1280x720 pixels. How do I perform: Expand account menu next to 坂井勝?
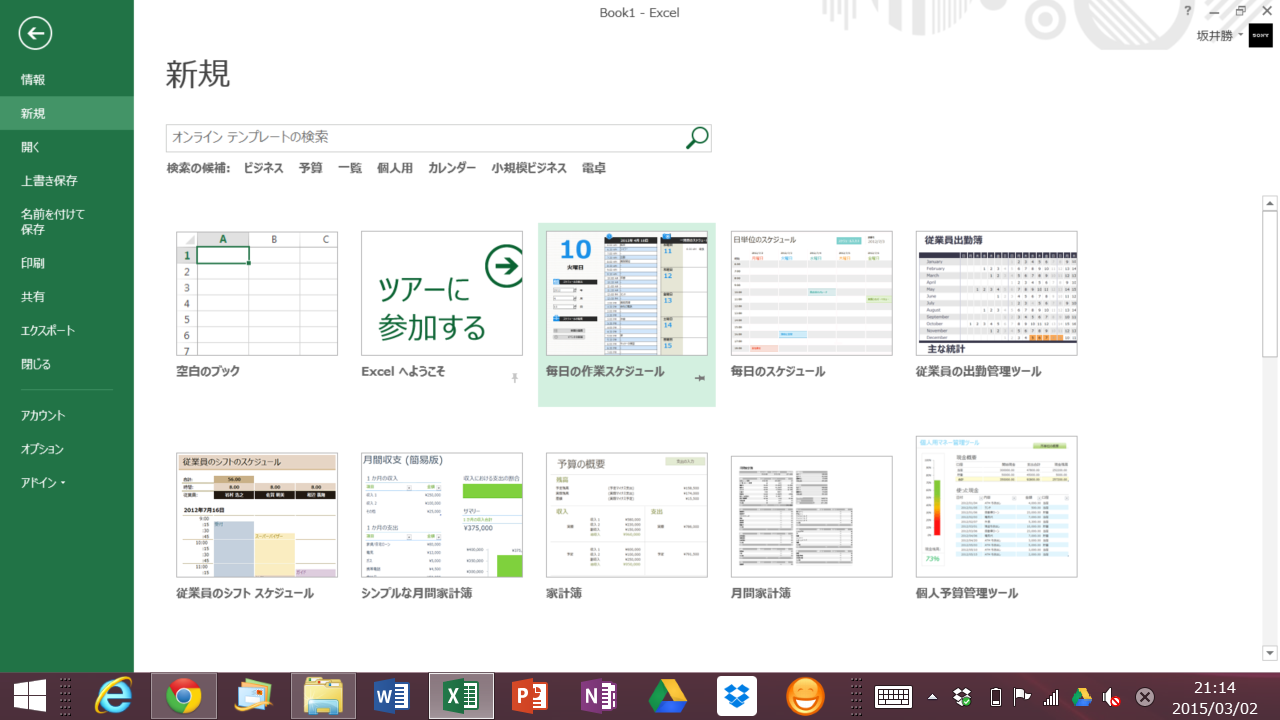point(1241,36)
